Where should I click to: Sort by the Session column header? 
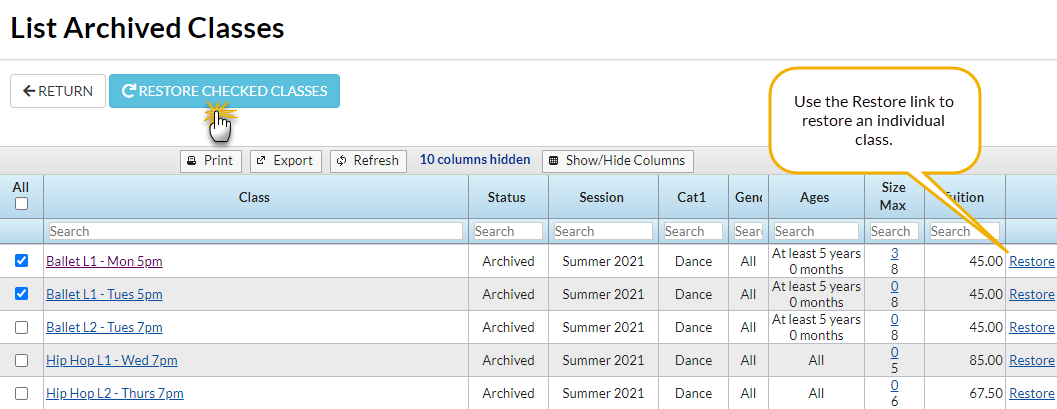[x=601, y=198]
